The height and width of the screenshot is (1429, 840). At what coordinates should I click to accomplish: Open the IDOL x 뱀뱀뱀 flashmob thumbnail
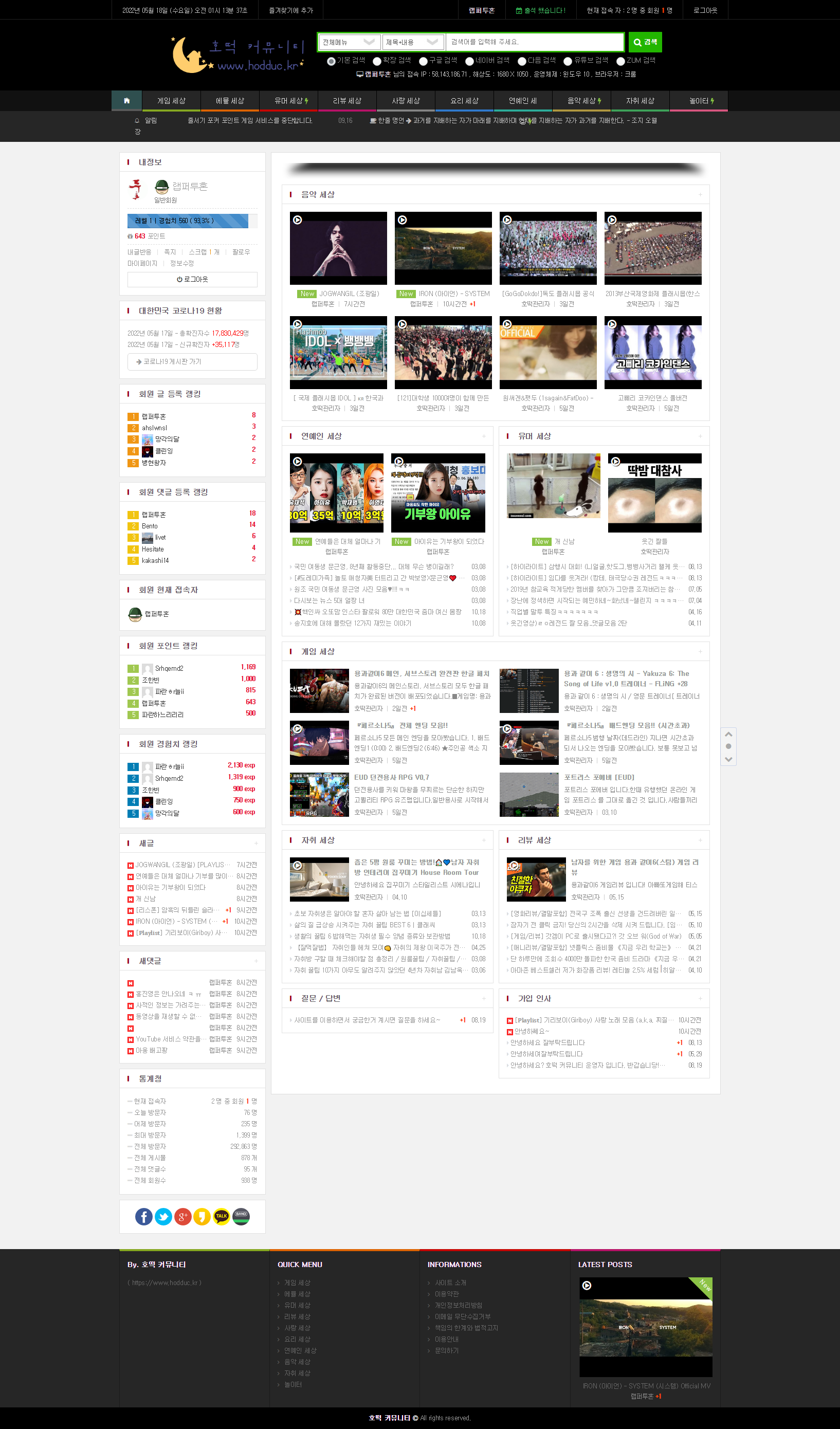tap(338, 353)
